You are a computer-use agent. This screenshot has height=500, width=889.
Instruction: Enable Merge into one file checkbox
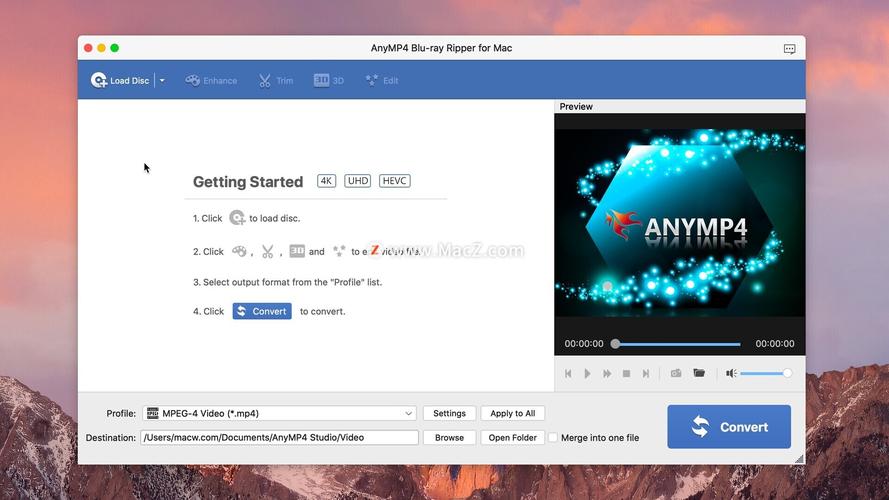pos(553,438)
